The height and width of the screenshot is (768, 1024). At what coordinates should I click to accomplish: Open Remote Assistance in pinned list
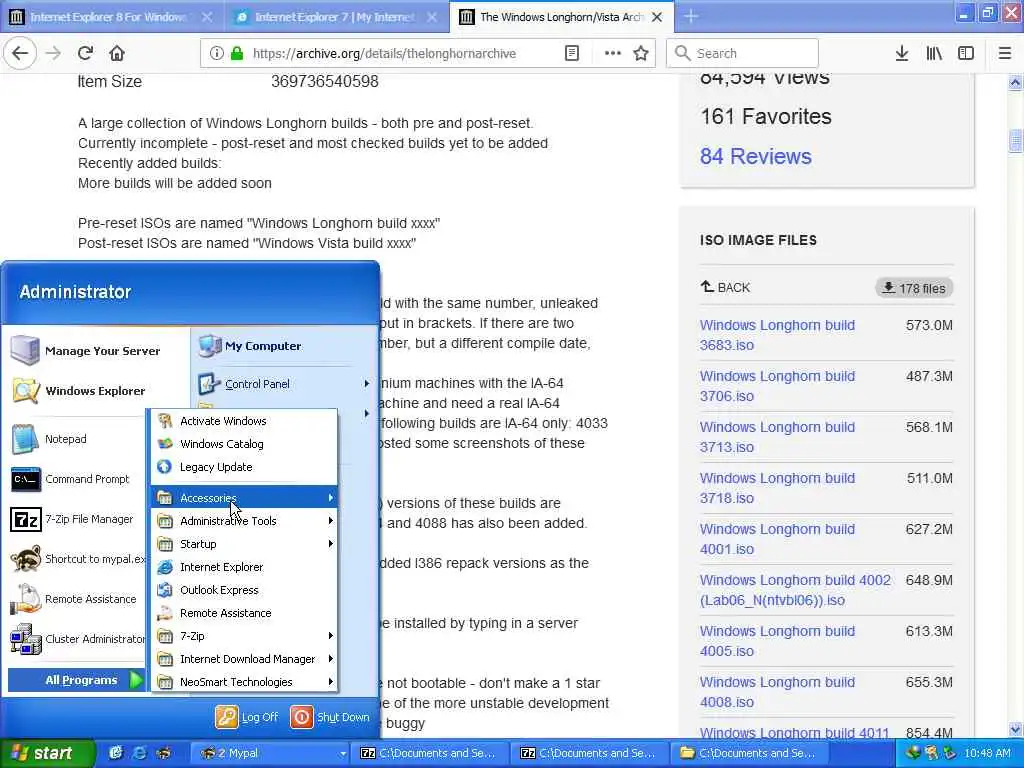(x=74, y=599)
